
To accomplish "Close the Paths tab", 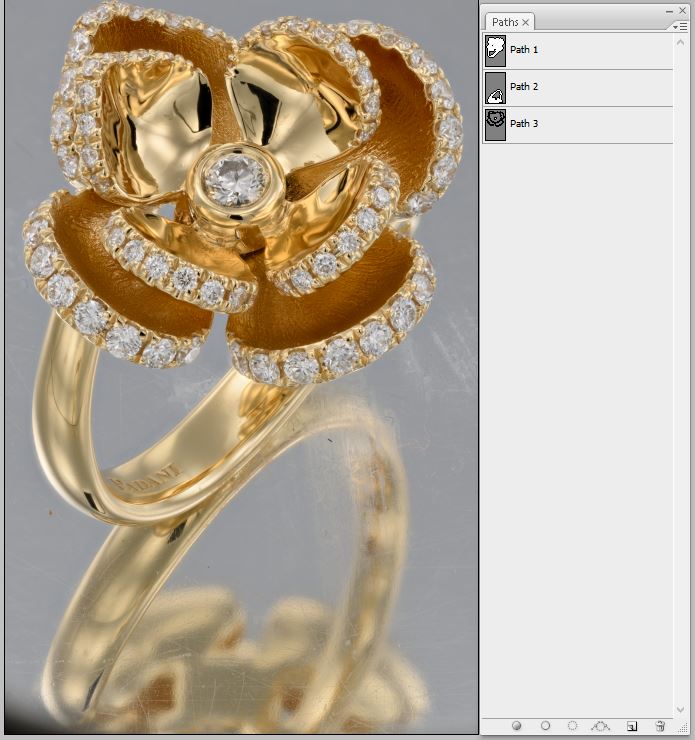I will 526,22.
